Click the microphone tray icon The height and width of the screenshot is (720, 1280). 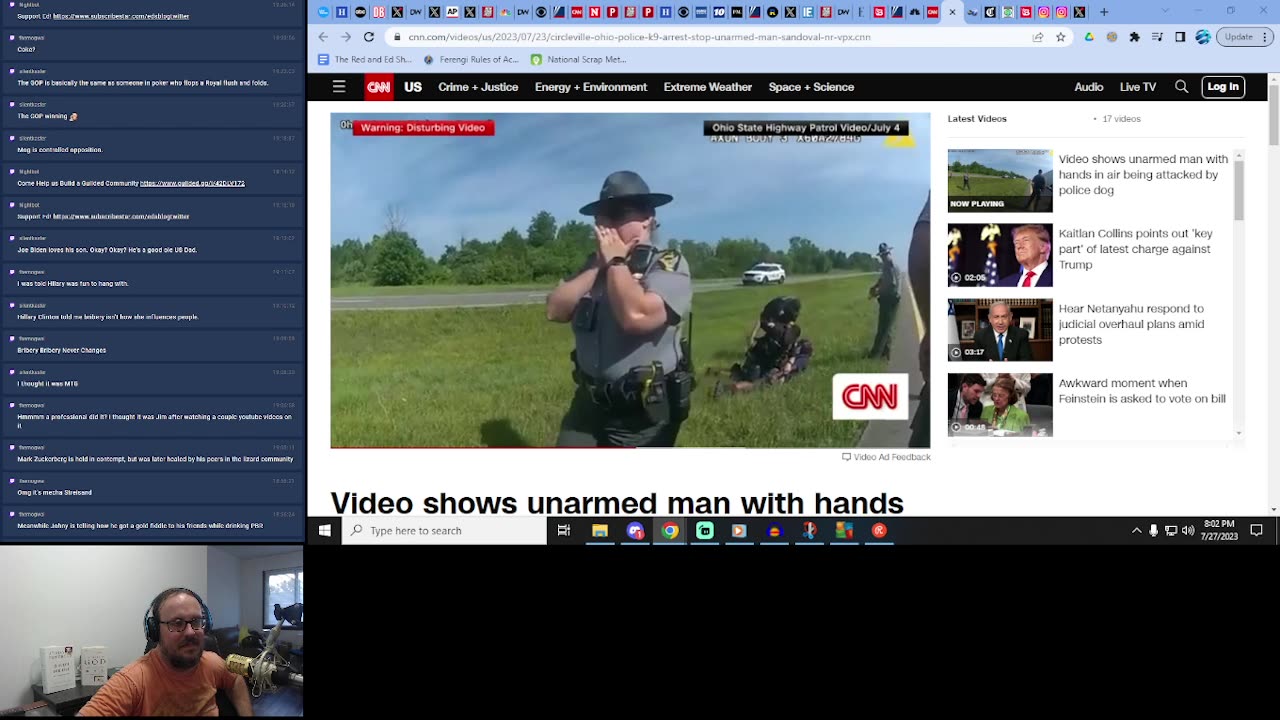(1153, 531)
